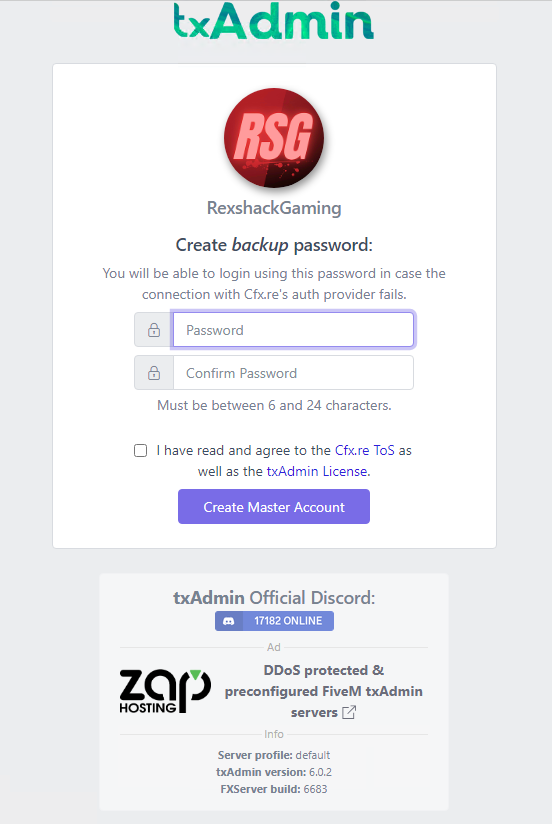Image resolution: width=552 pixels, height=824 pixels.
Task: Click the Discord logo icon on badge
Action: tap(229, 621)
